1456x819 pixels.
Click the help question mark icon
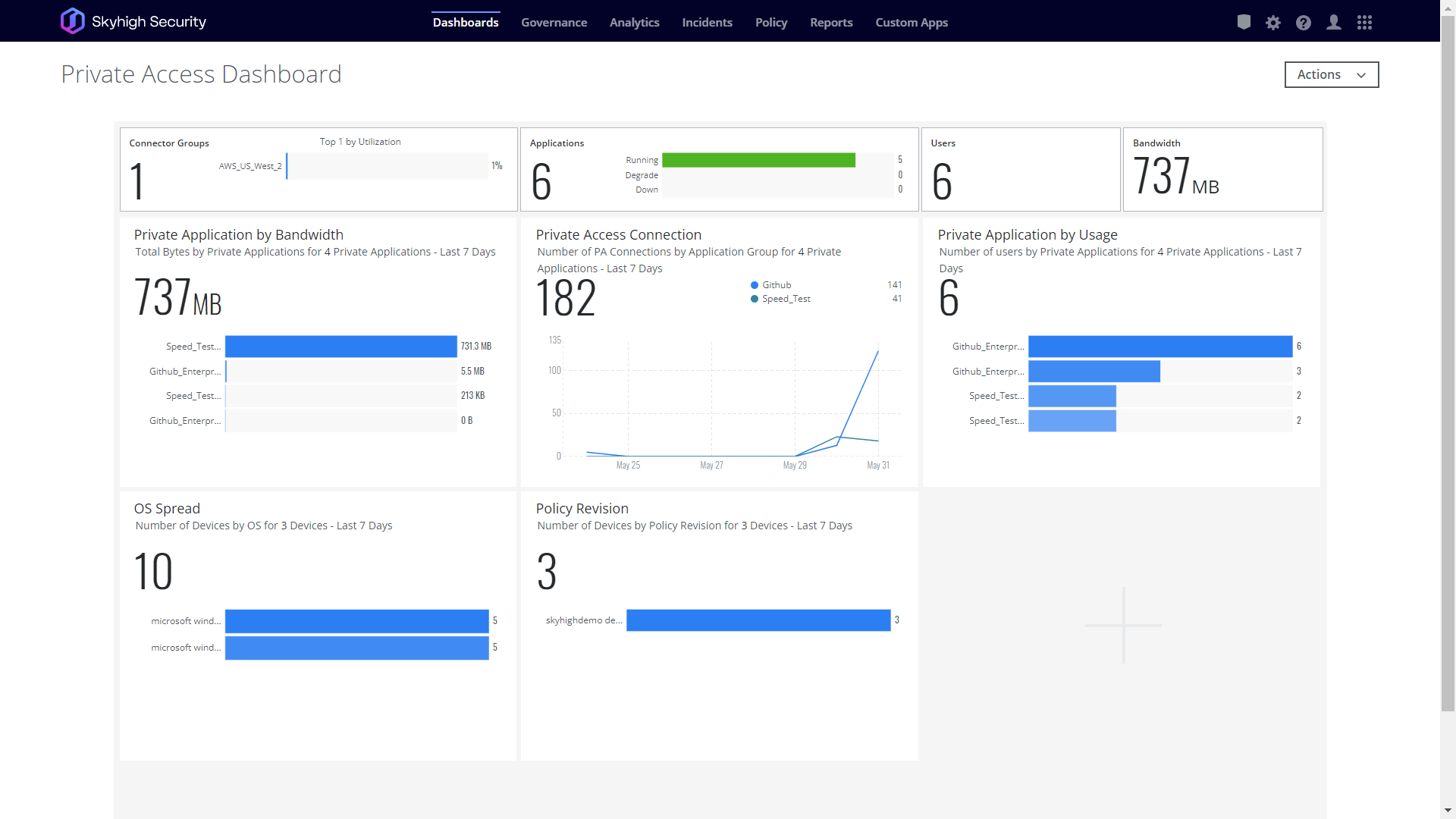[x=1304, y=23]
